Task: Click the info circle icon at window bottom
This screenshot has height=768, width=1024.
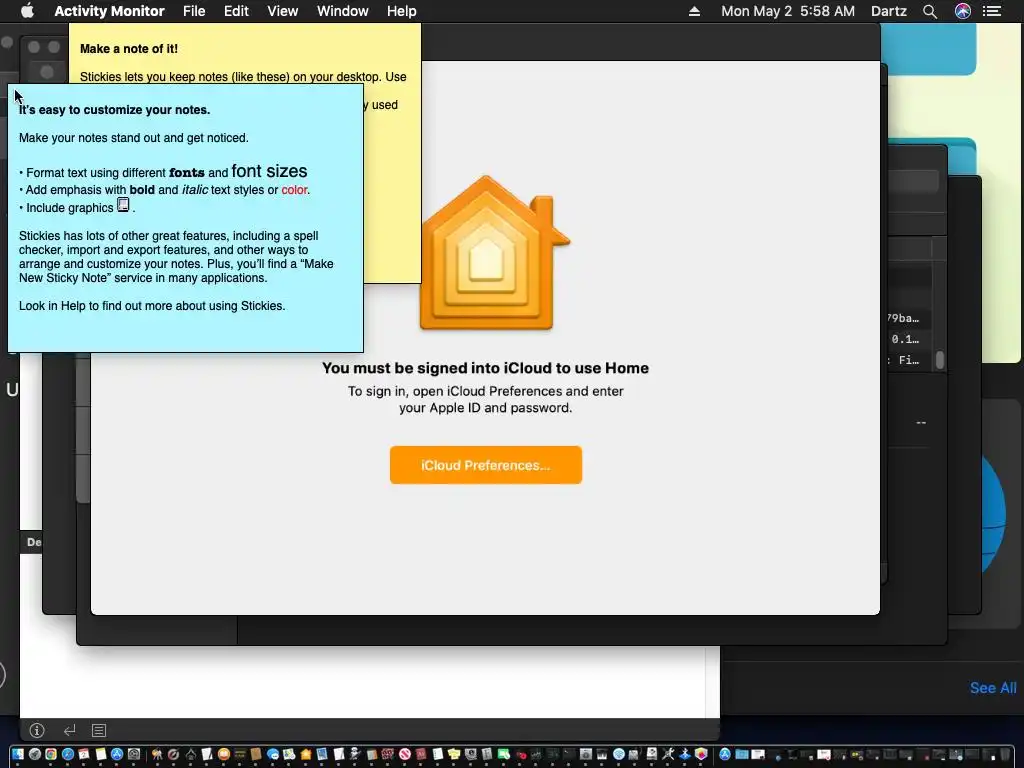Action: pos(37,730)
